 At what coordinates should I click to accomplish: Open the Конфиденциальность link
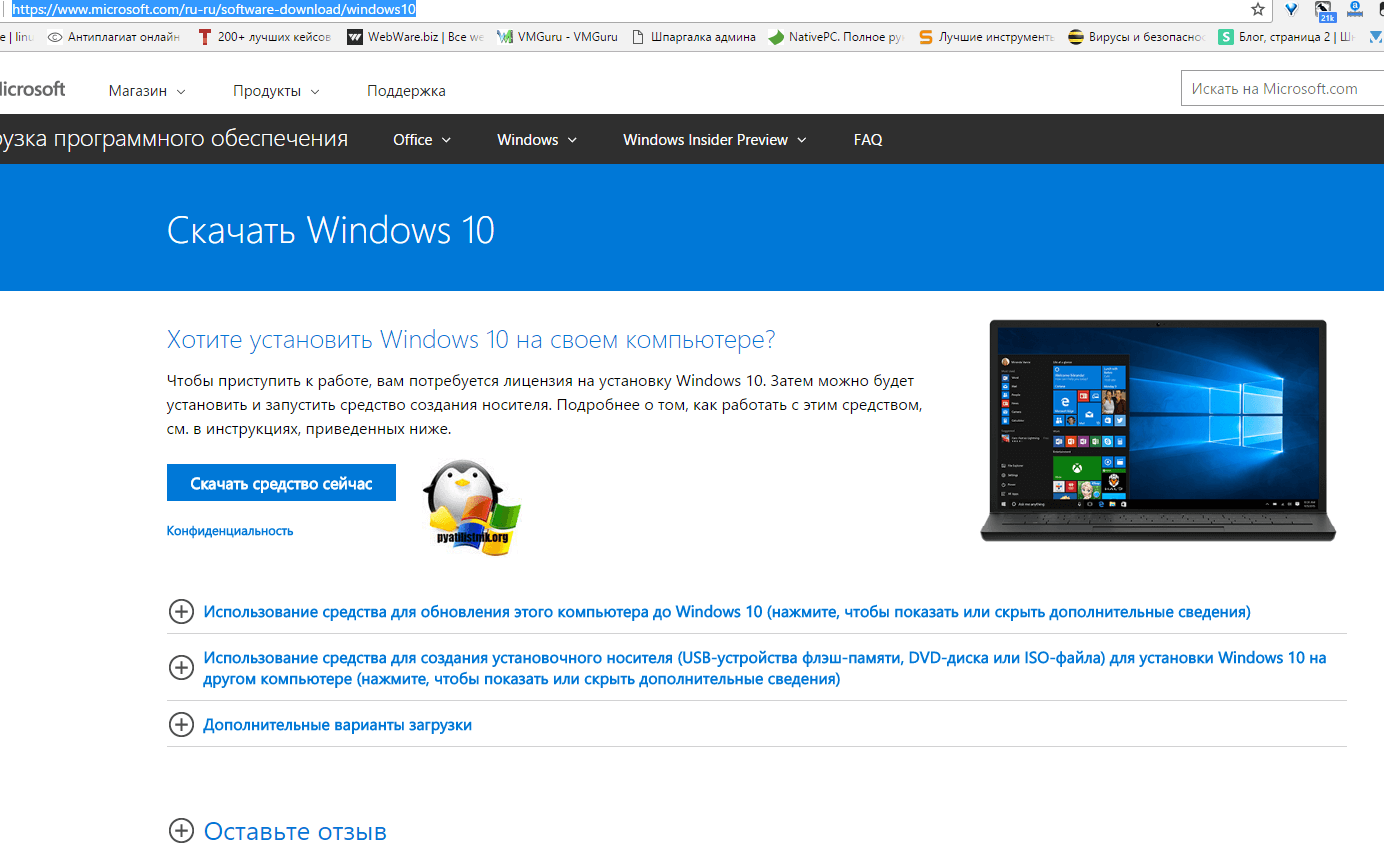[x=230, y=531]
